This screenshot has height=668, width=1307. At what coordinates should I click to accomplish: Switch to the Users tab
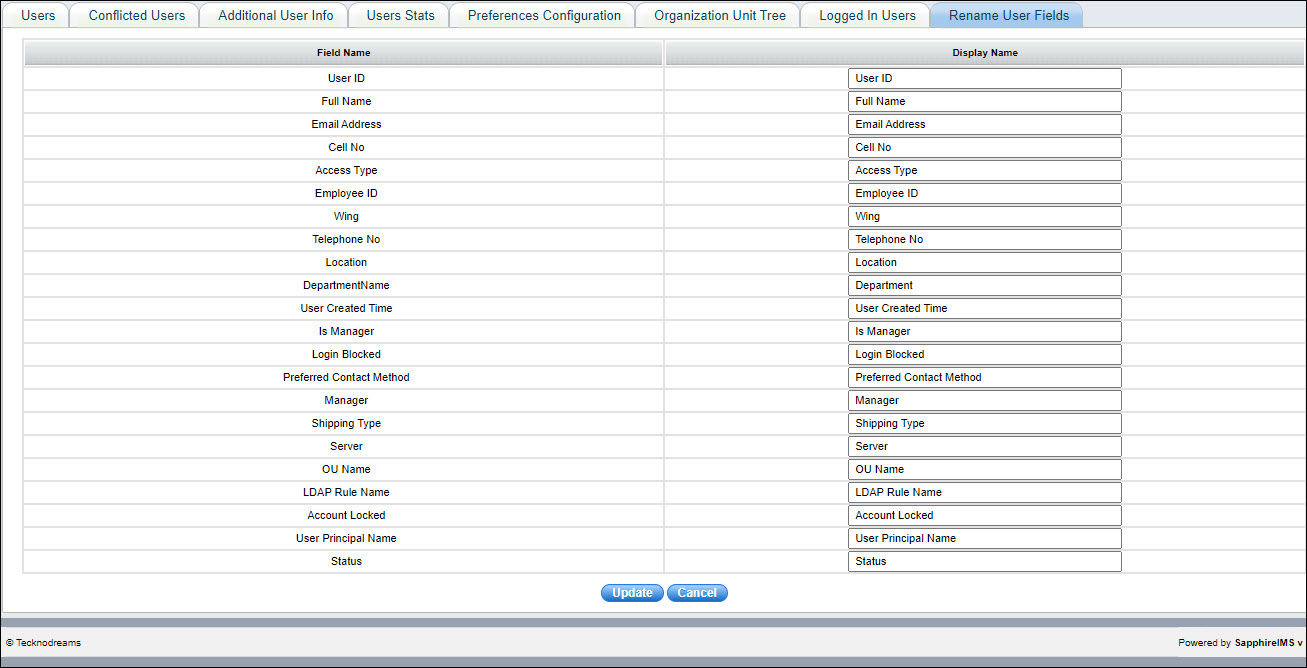click(38, 15)
